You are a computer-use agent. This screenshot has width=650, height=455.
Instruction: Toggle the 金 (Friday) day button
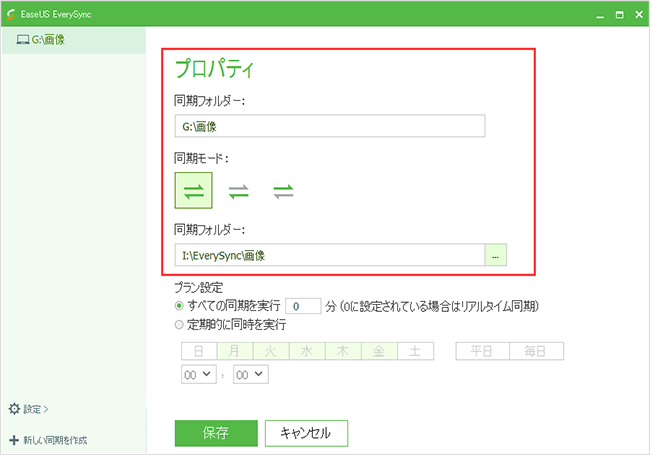[x=379, y=351]
